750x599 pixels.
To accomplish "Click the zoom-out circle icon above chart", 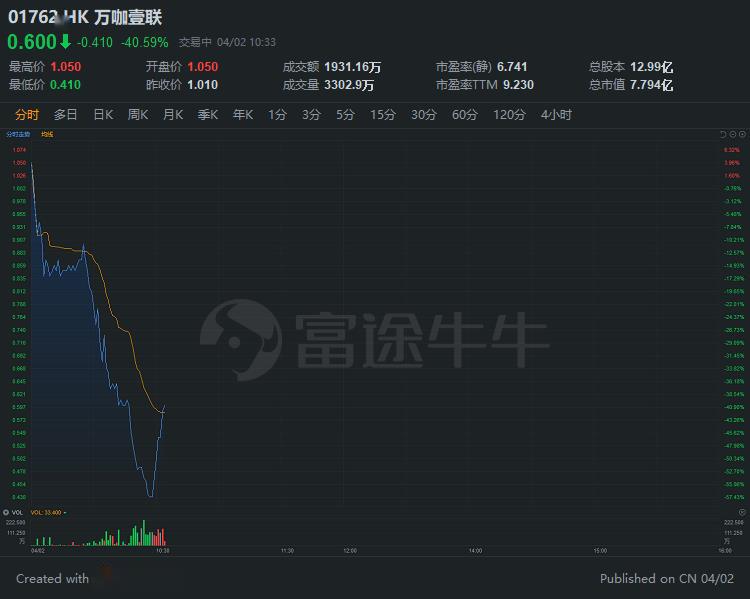I will pyautogui.click(x=733, y=134).
